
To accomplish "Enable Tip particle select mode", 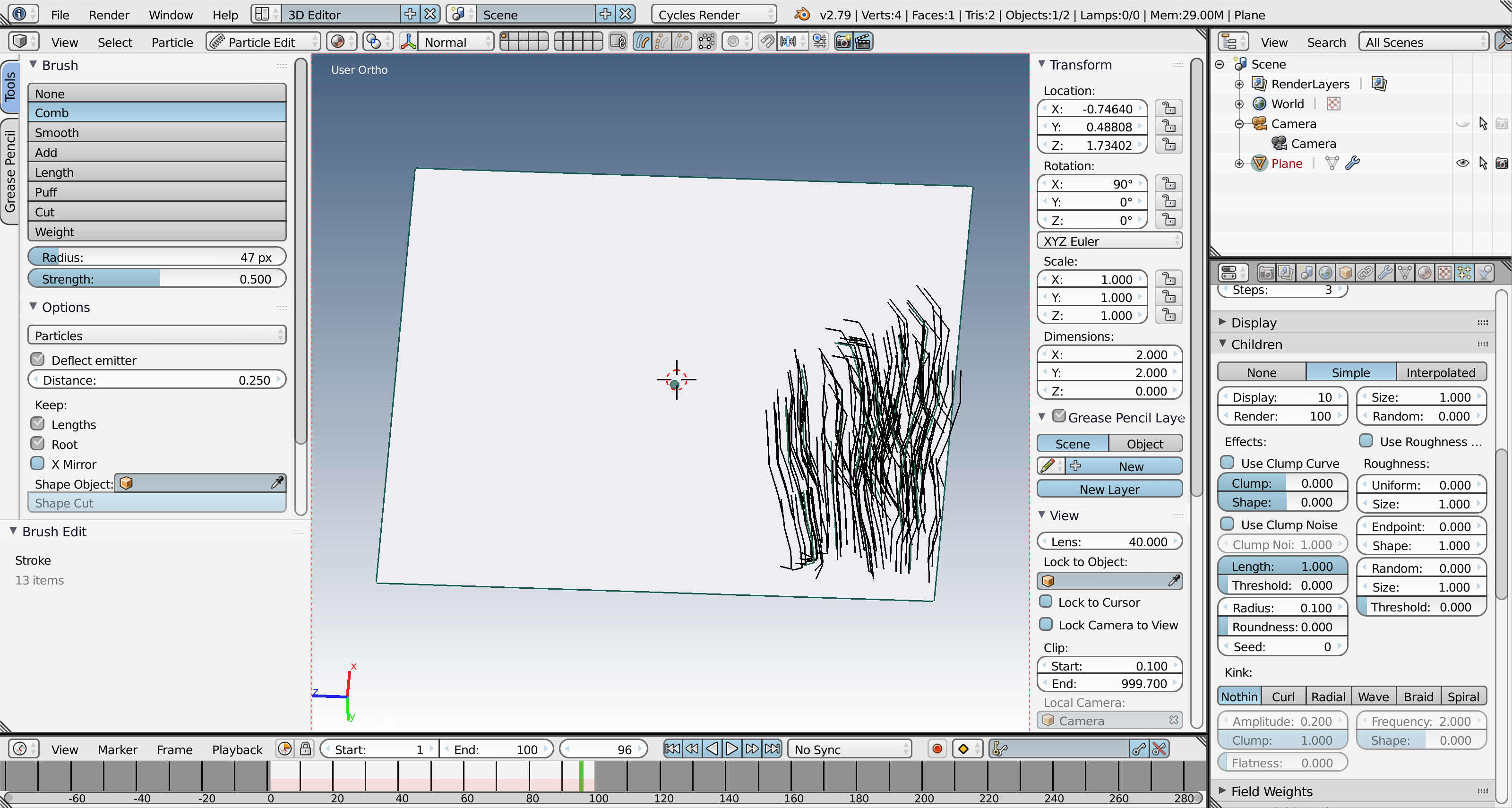I will pyautogui.click(x=681, y=42).
